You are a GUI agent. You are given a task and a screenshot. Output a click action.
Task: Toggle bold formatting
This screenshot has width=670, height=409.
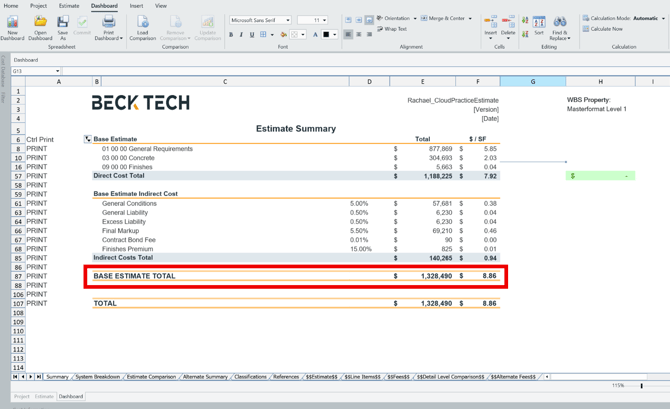(231, 35)
